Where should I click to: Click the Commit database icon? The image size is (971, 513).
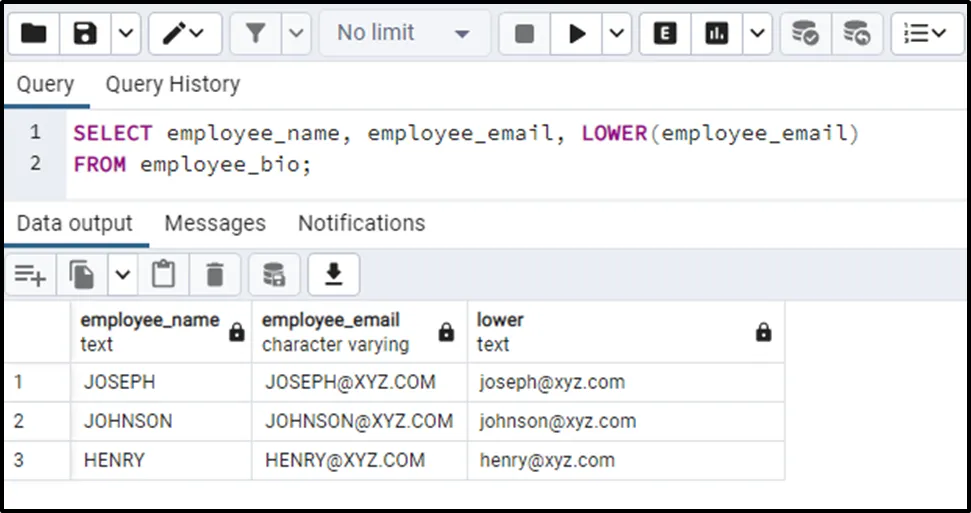[x=805, y=34]
